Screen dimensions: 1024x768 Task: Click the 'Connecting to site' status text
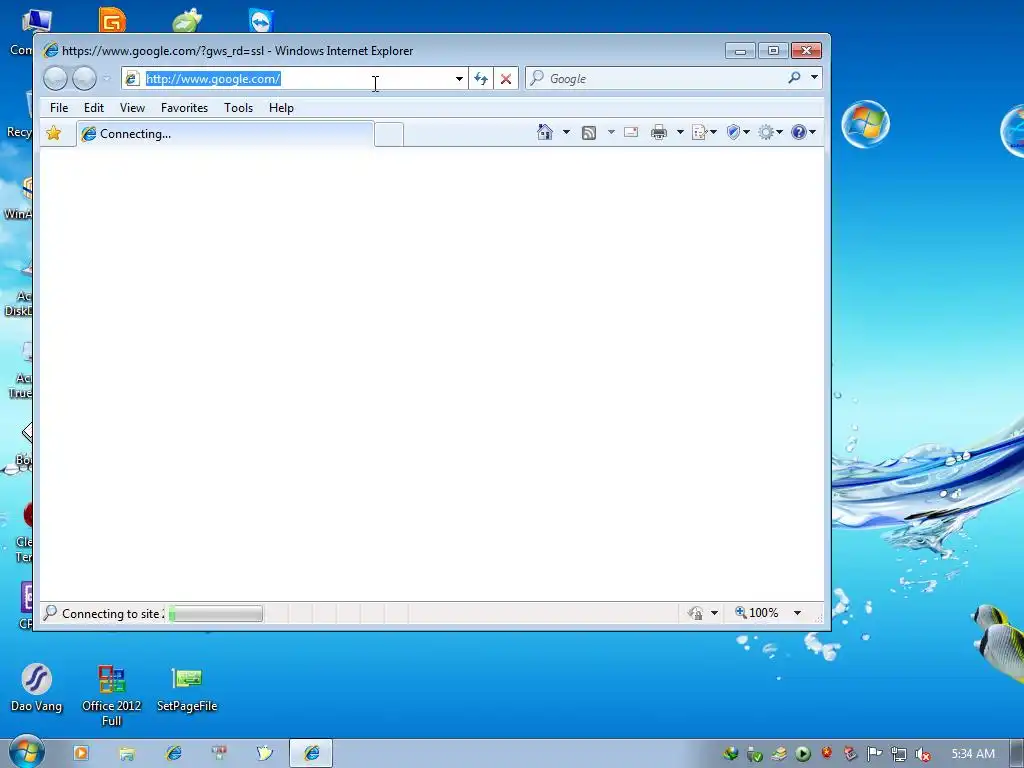[x=112, y=614]
